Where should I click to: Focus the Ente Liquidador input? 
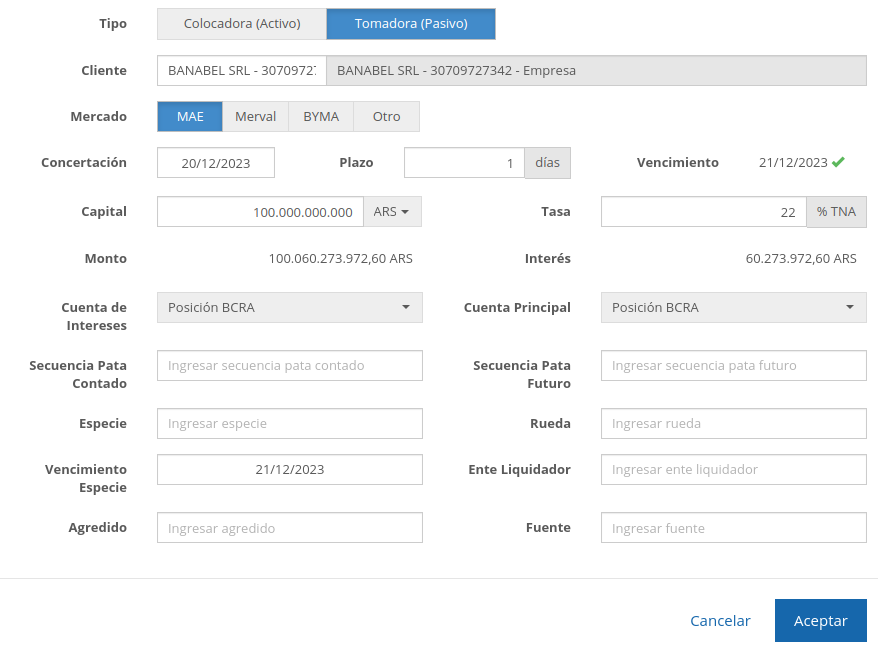tap(733, 470)
